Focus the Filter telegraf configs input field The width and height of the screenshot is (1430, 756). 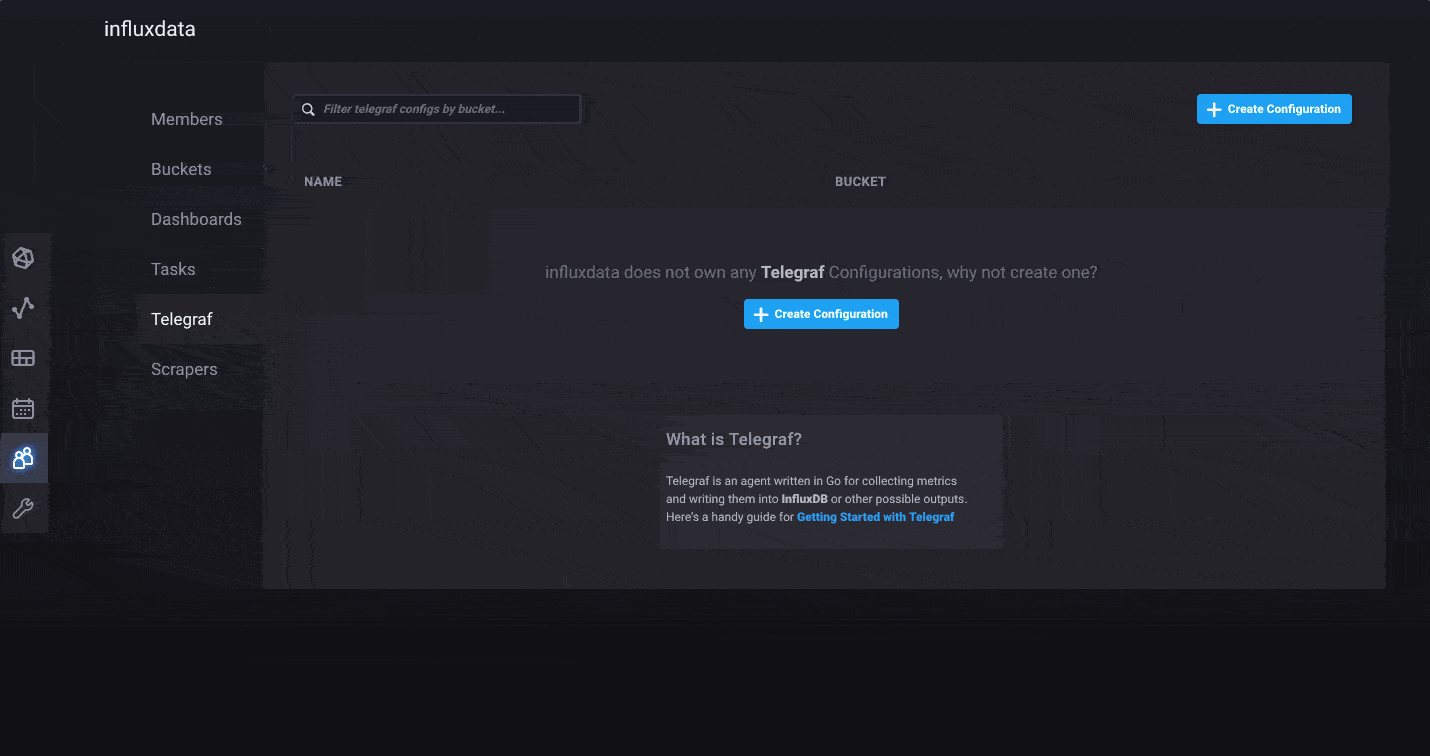click(x=445, y=109)
